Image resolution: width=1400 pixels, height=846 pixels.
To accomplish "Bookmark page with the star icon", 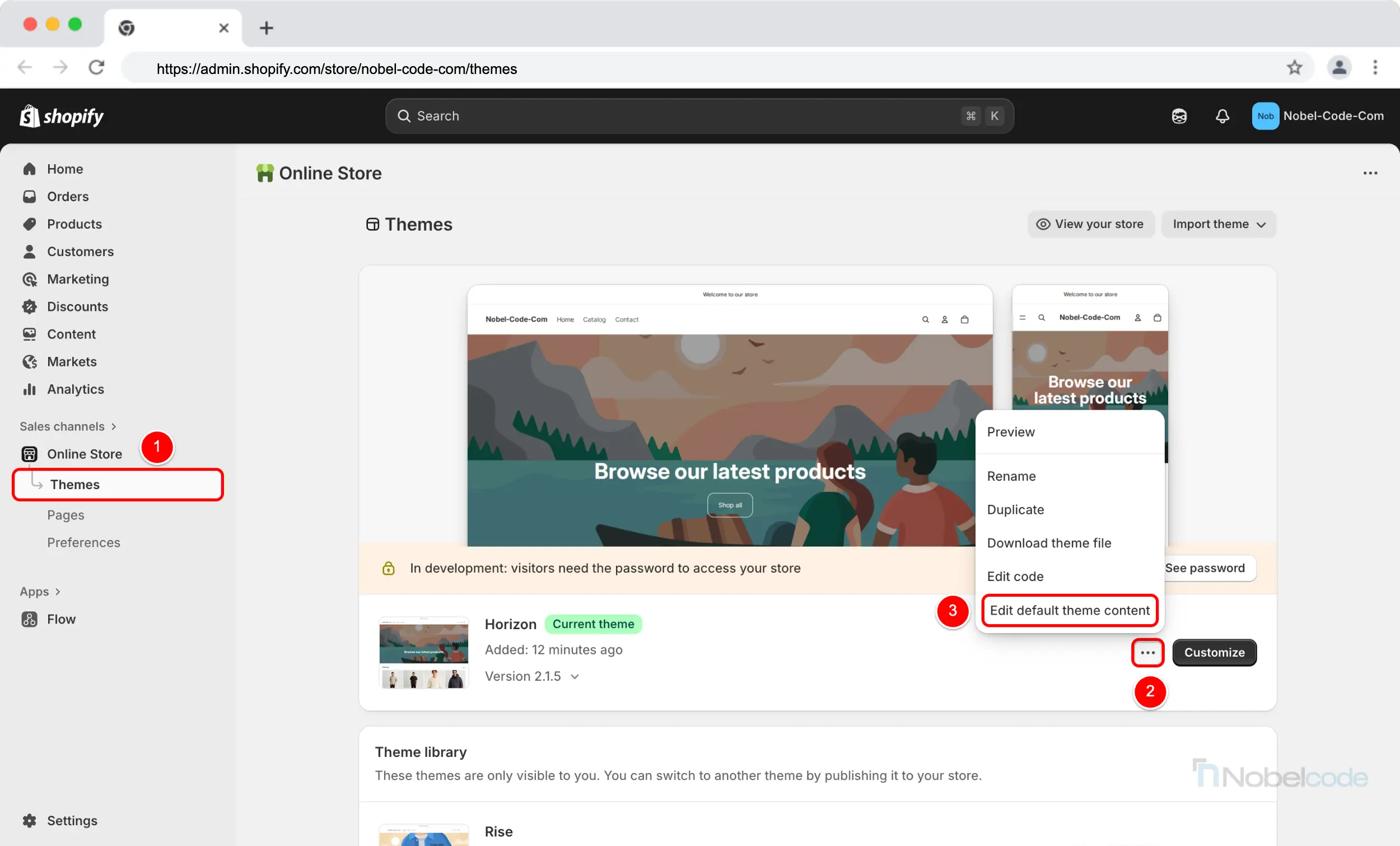I will 1294,68.
